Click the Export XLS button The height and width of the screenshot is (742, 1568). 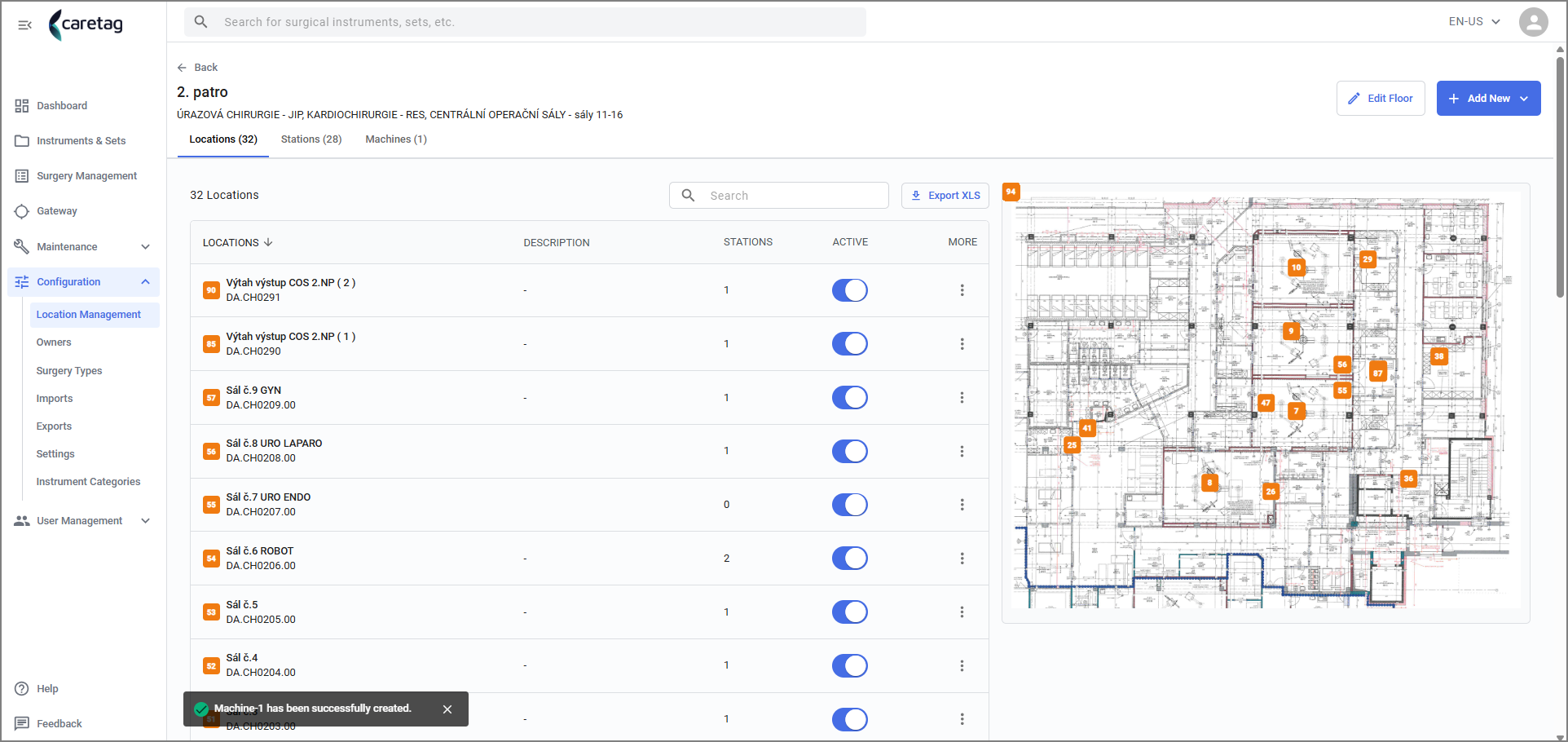945,196
